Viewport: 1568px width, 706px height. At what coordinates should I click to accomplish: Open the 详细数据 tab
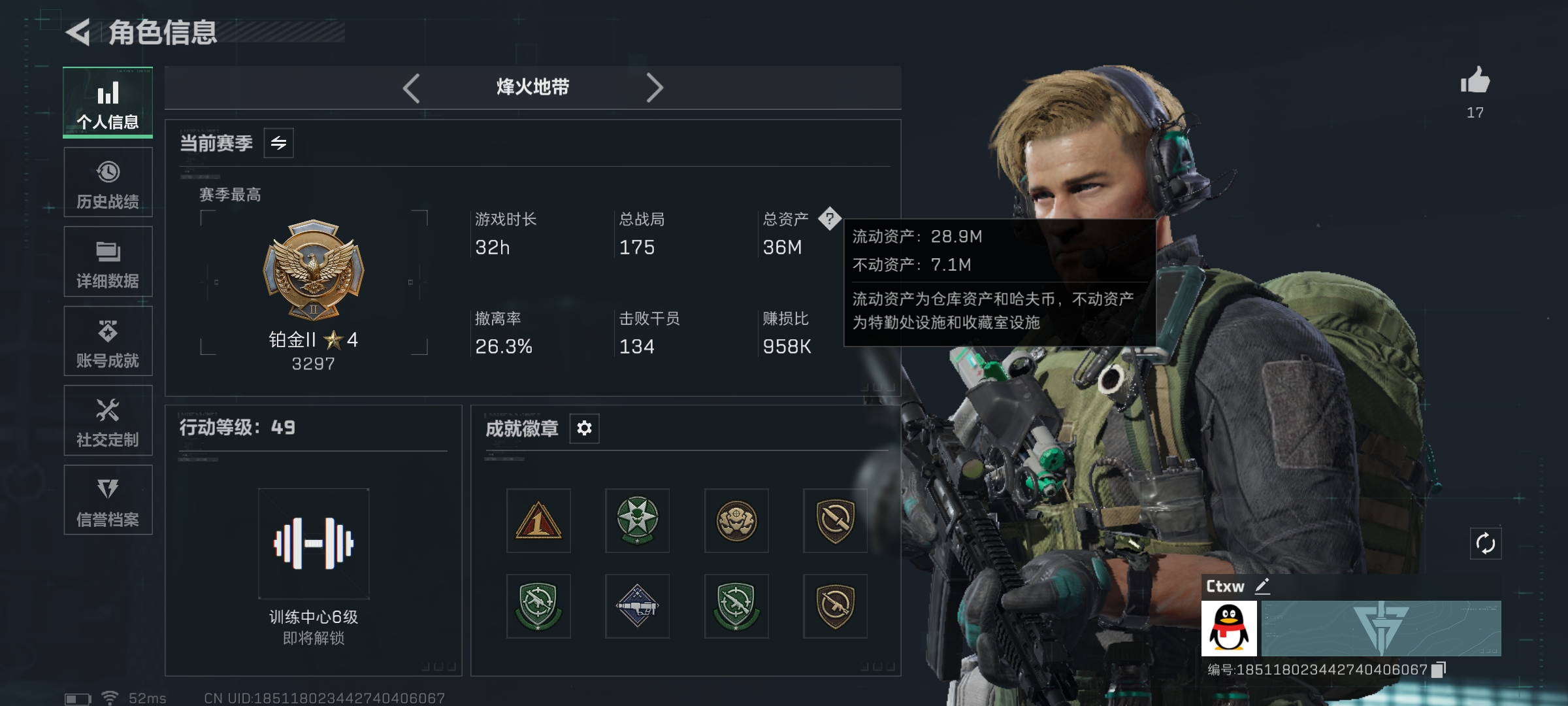(x=108, y=261)
